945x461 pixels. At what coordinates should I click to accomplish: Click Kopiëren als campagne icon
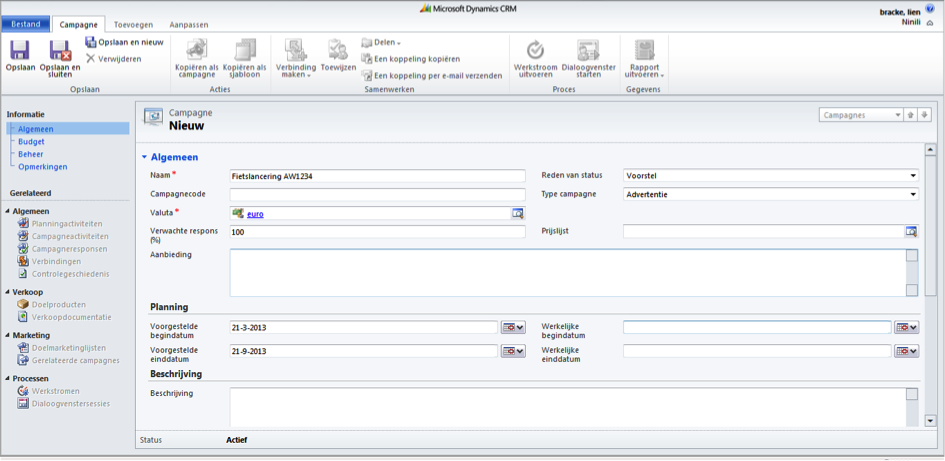pyautogui.click(x=197, y=50)
